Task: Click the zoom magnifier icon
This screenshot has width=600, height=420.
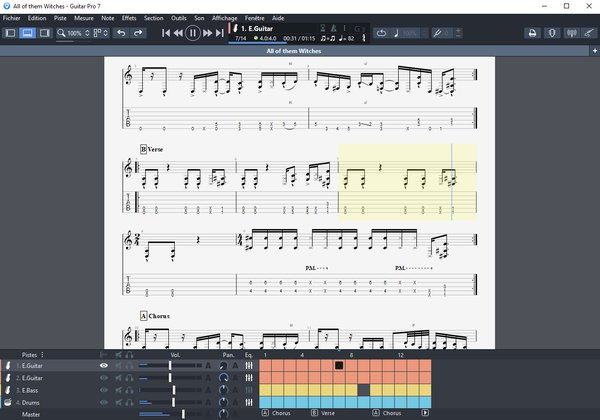Action: point(61,33)
